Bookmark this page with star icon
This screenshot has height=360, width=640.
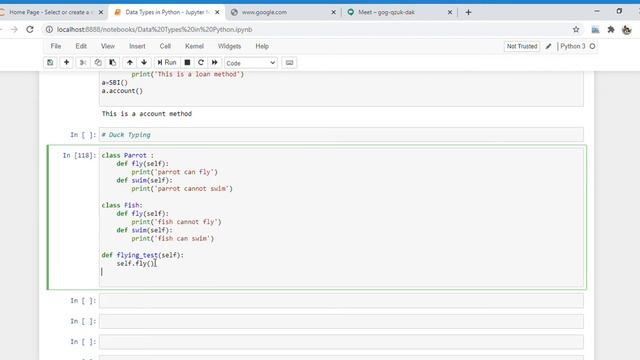point(576,29)
